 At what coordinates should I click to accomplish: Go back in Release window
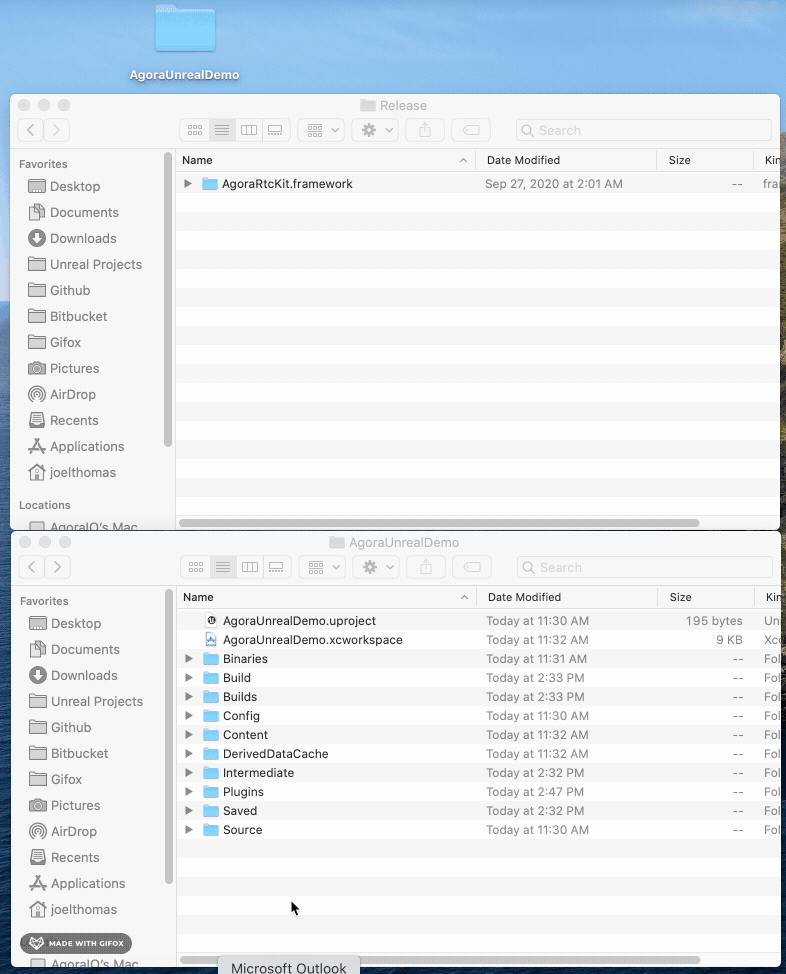point(30,130)
